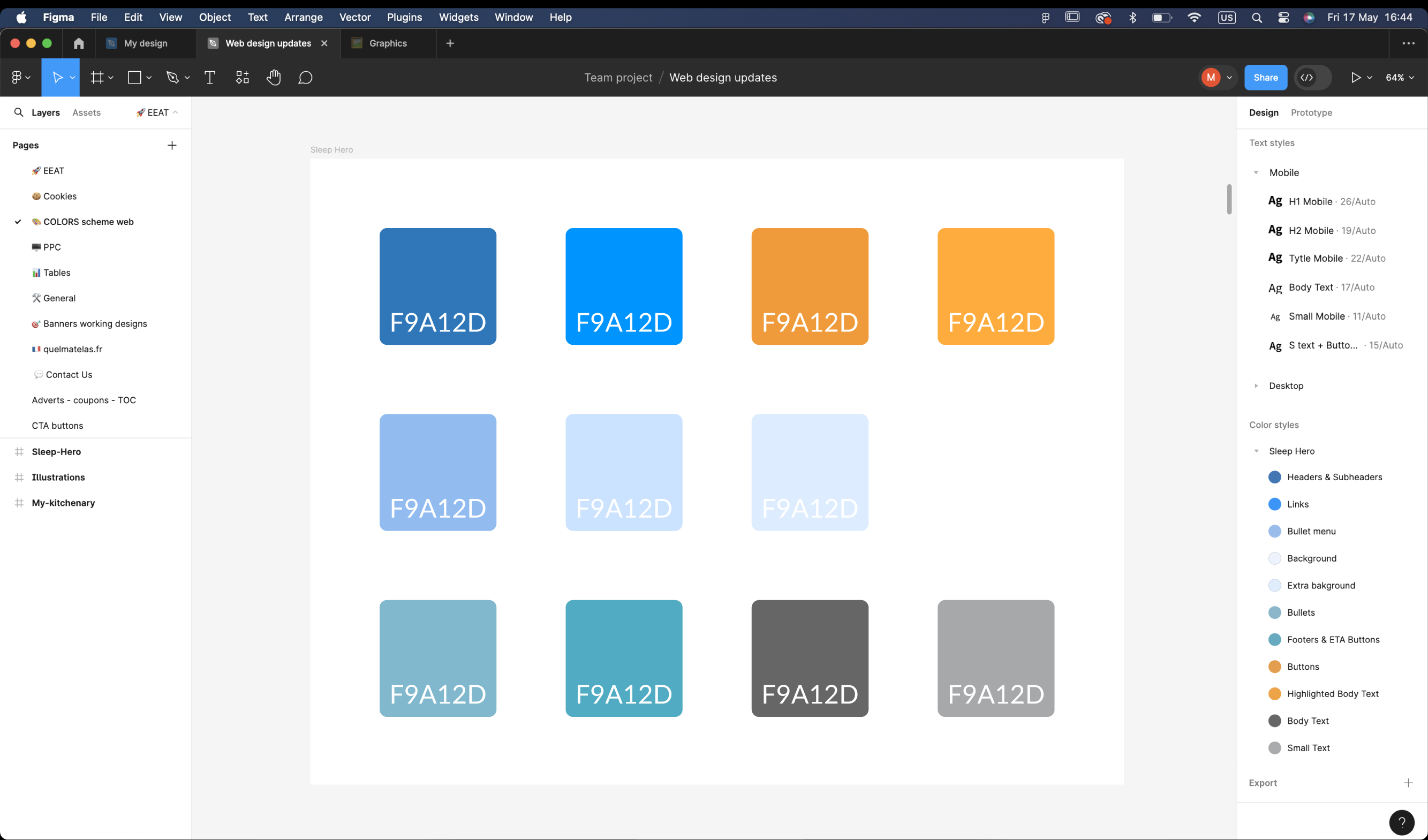Open the window more options ellipsis

[x=1408, y=43]
